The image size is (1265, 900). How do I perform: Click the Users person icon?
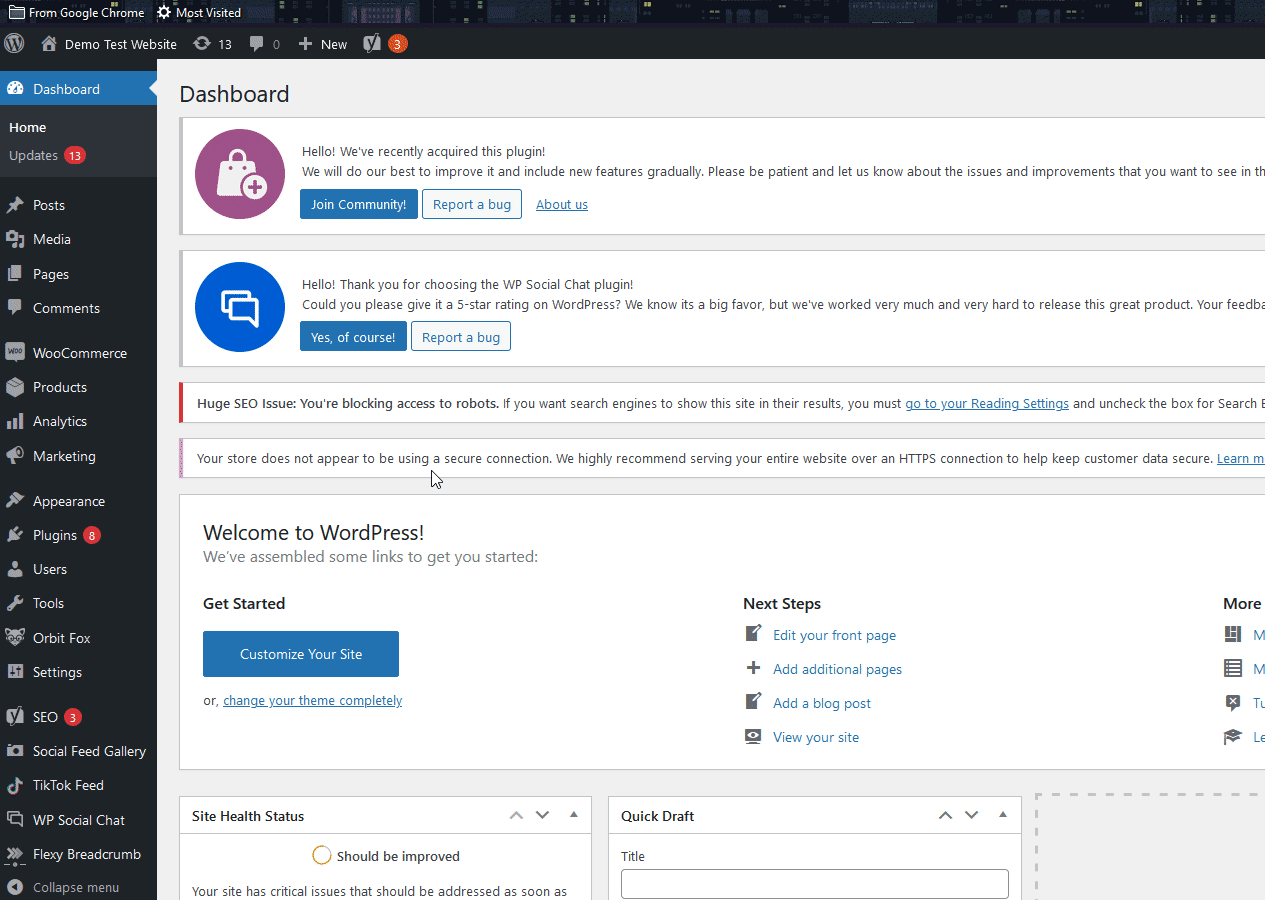click(15, 569)
